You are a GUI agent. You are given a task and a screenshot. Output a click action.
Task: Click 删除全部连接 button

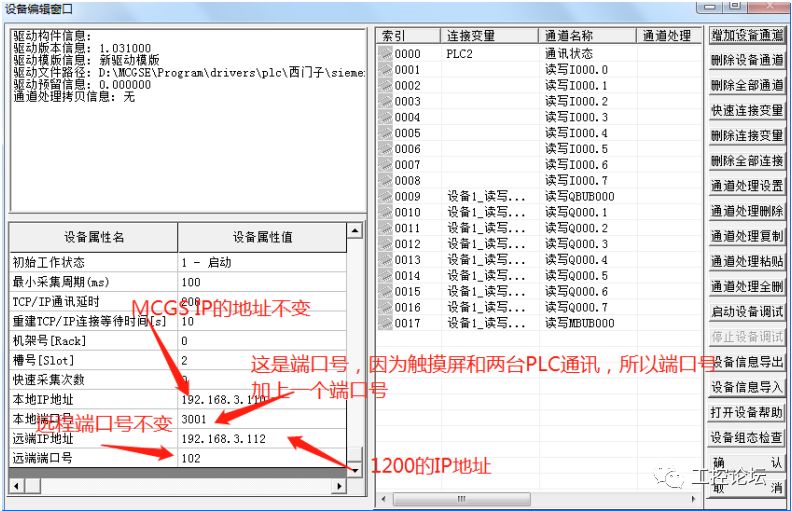747,161
